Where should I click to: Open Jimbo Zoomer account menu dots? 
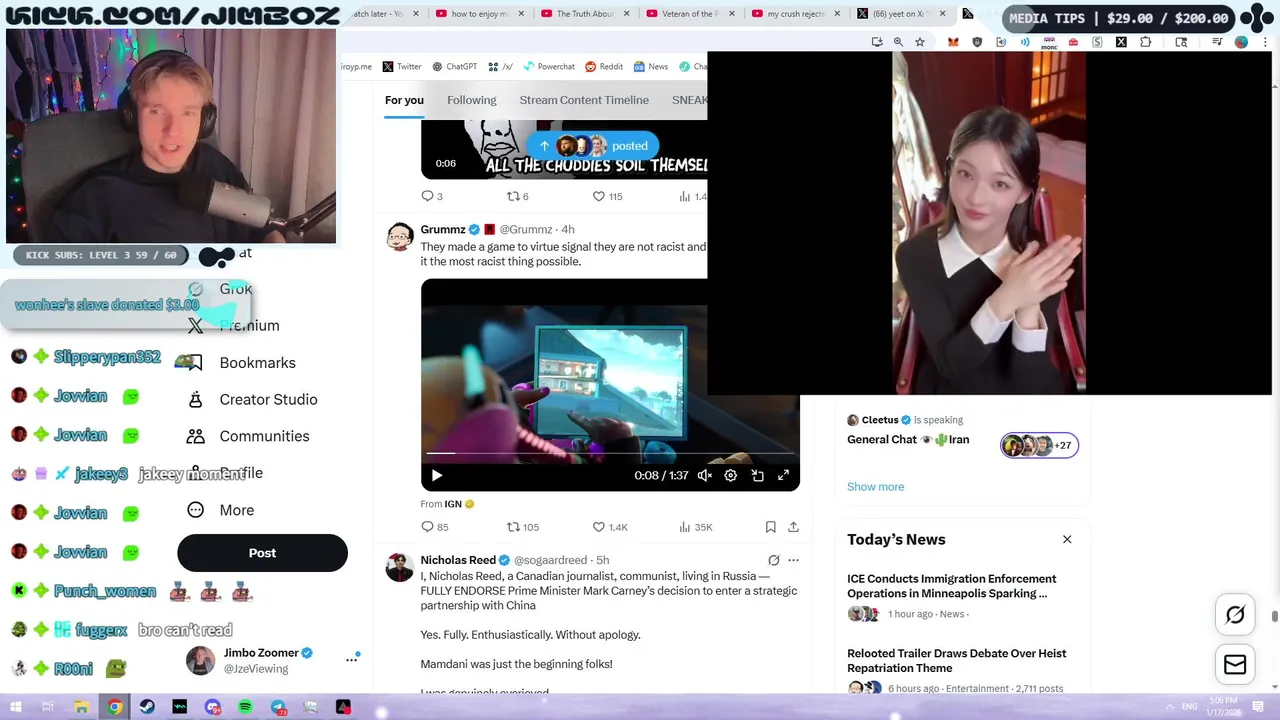[x=351, y=659]
